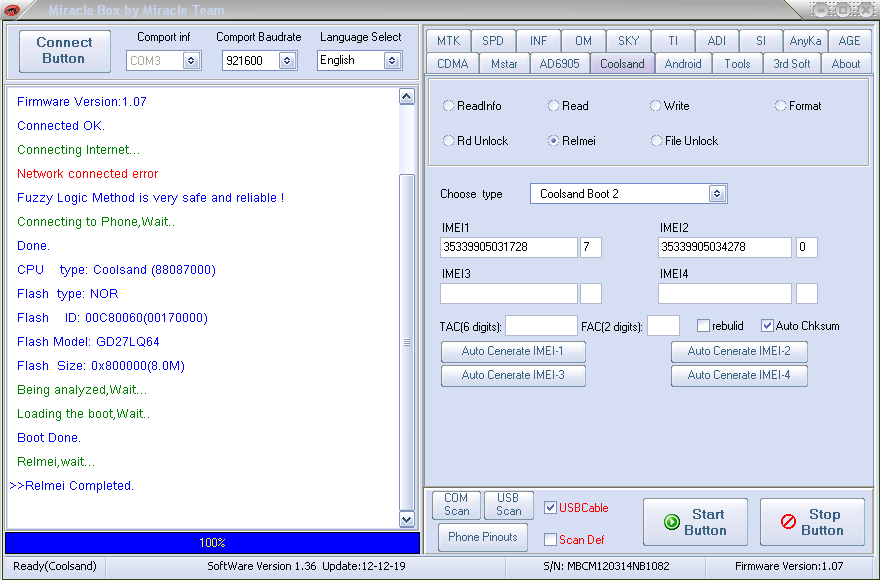Open the Language Select English dropdown
The width and height of the screenshot is (880, 580).
[x=392, y=61]
